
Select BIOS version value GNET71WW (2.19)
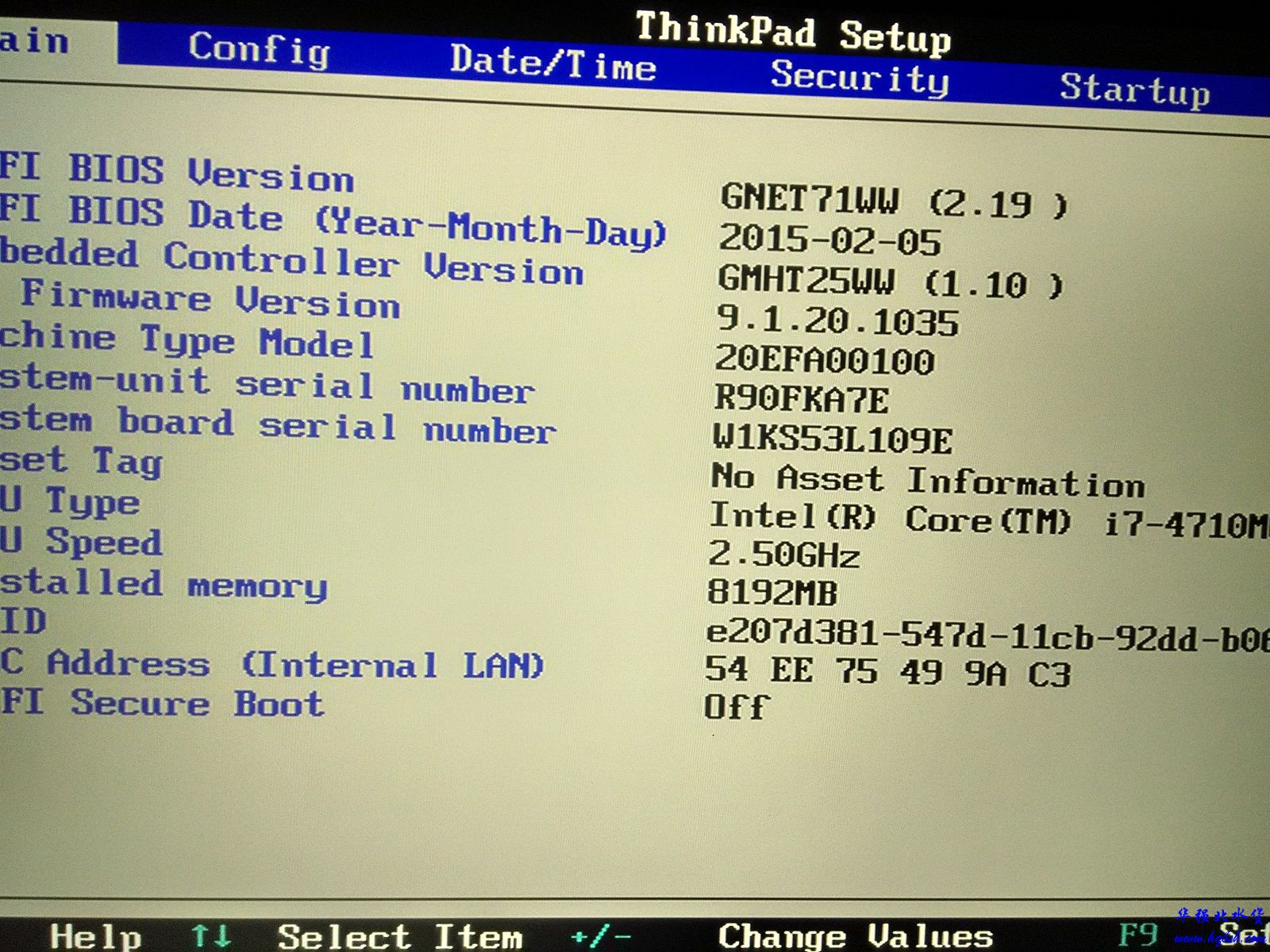point(895,202)
